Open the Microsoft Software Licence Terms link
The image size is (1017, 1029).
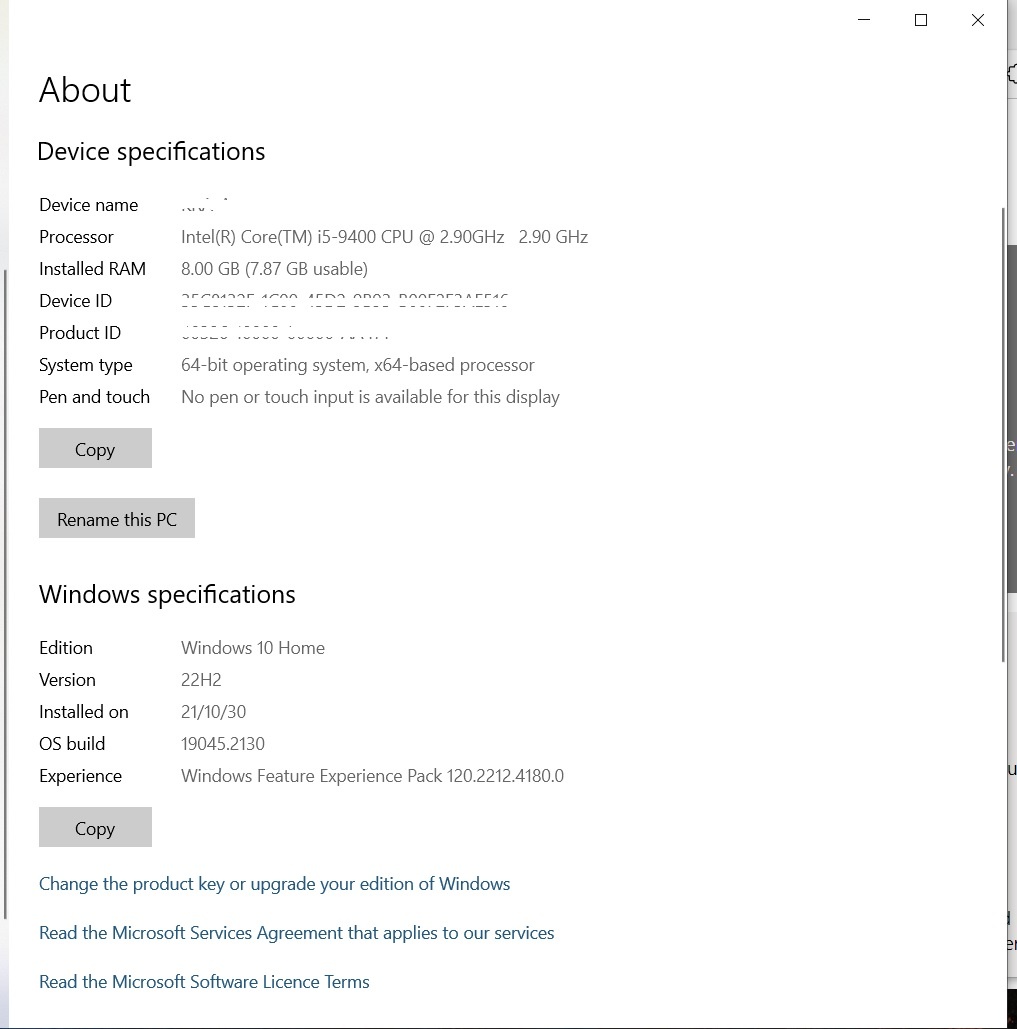coord(204,982)
